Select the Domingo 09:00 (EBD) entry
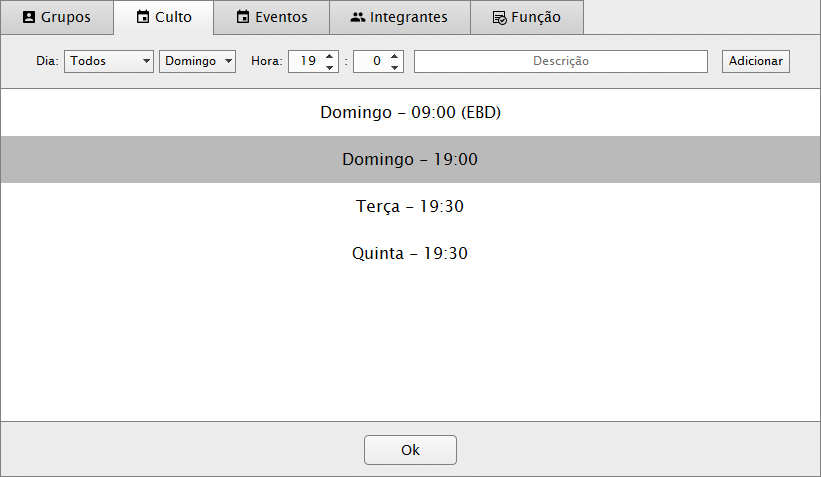Screen dimensions: 821x477 coord(410,113)
